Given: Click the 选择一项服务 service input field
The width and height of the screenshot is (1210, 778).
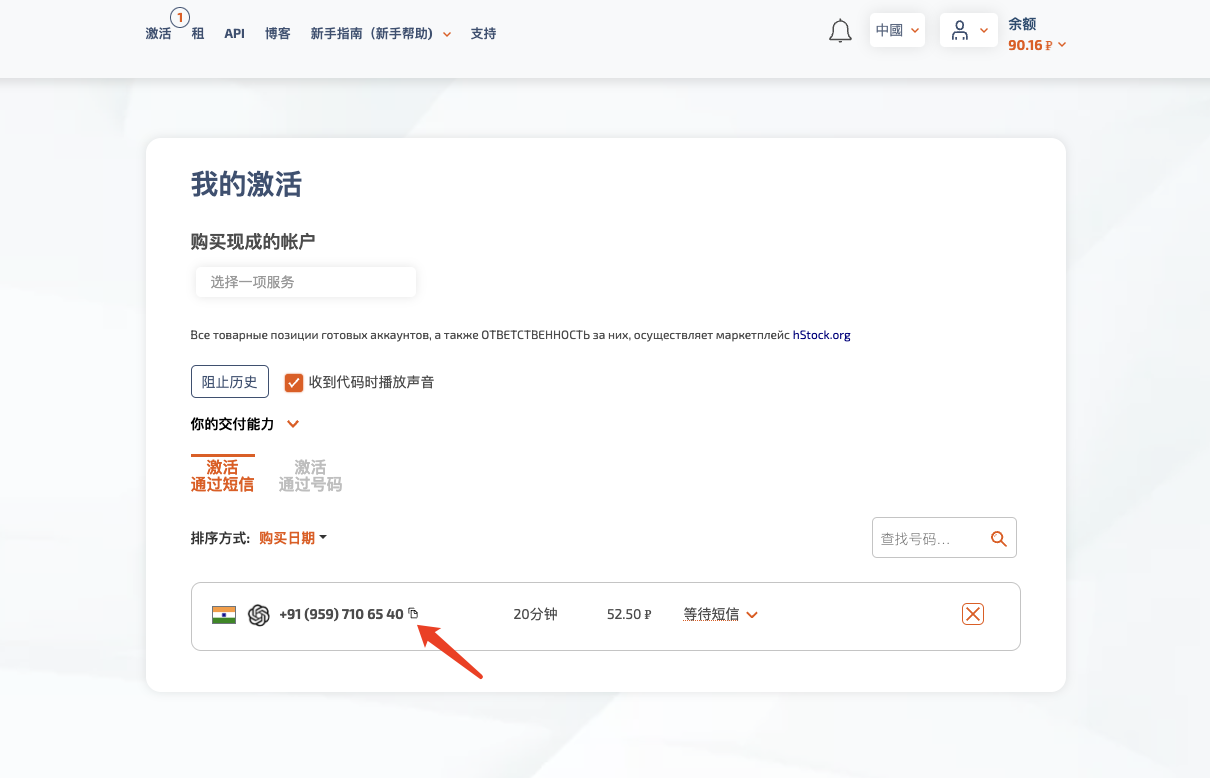Looking at the screenshot, I should [x=305, y=282].
